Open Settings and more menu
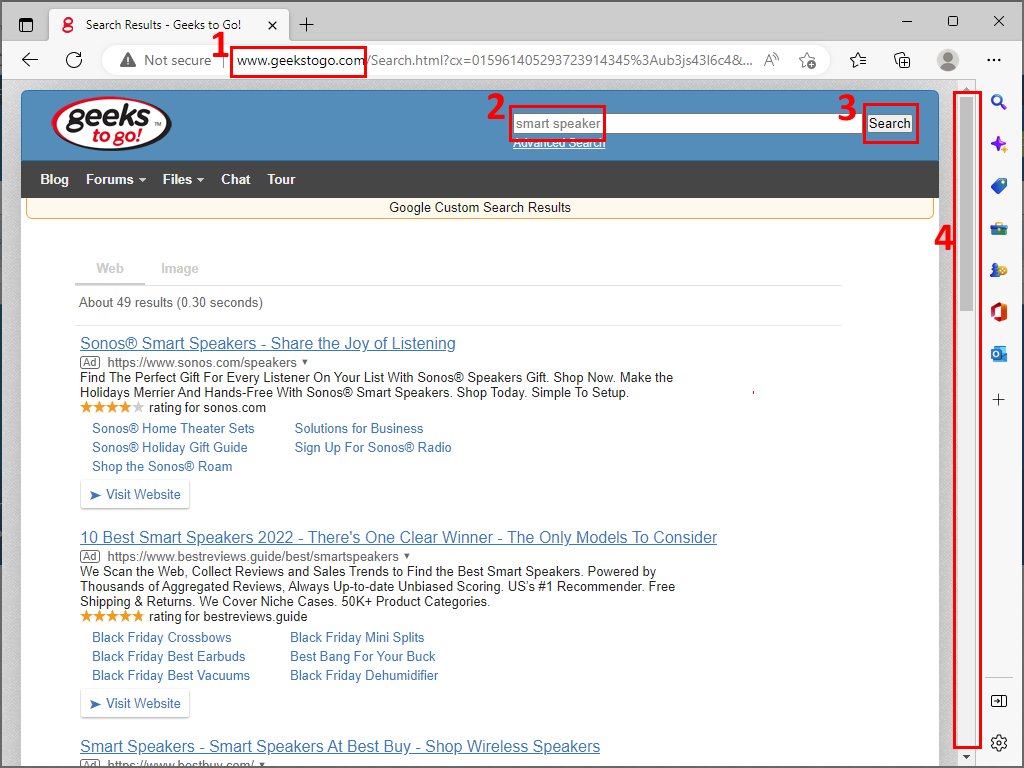The height and width of the screenshot is (768, 1024). (994, 60)
